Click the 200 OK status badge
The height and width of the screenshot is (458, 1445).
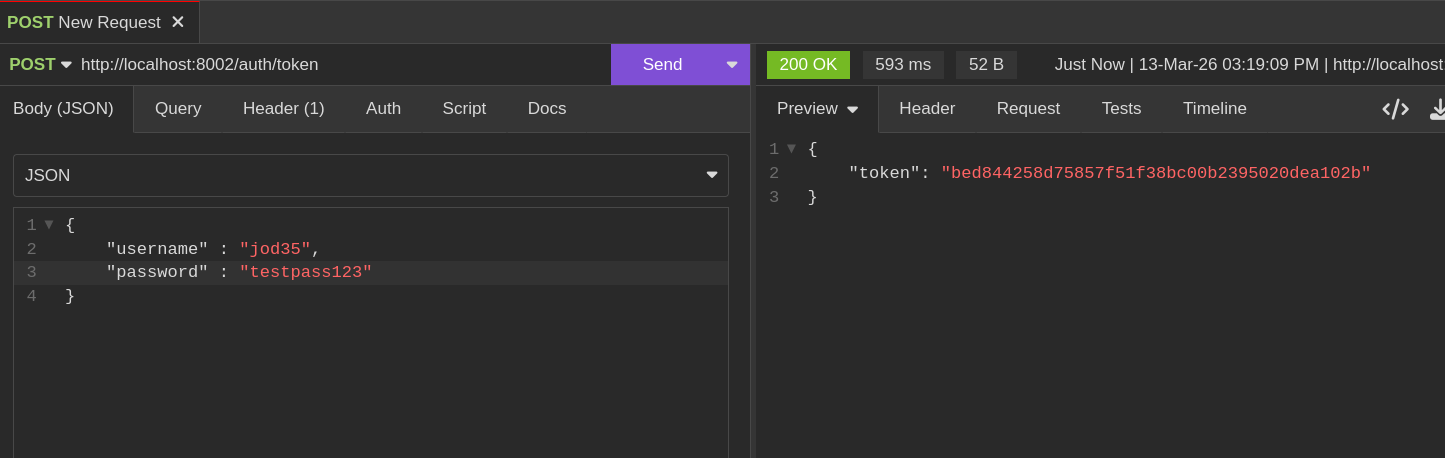click(x=808, y=65)
